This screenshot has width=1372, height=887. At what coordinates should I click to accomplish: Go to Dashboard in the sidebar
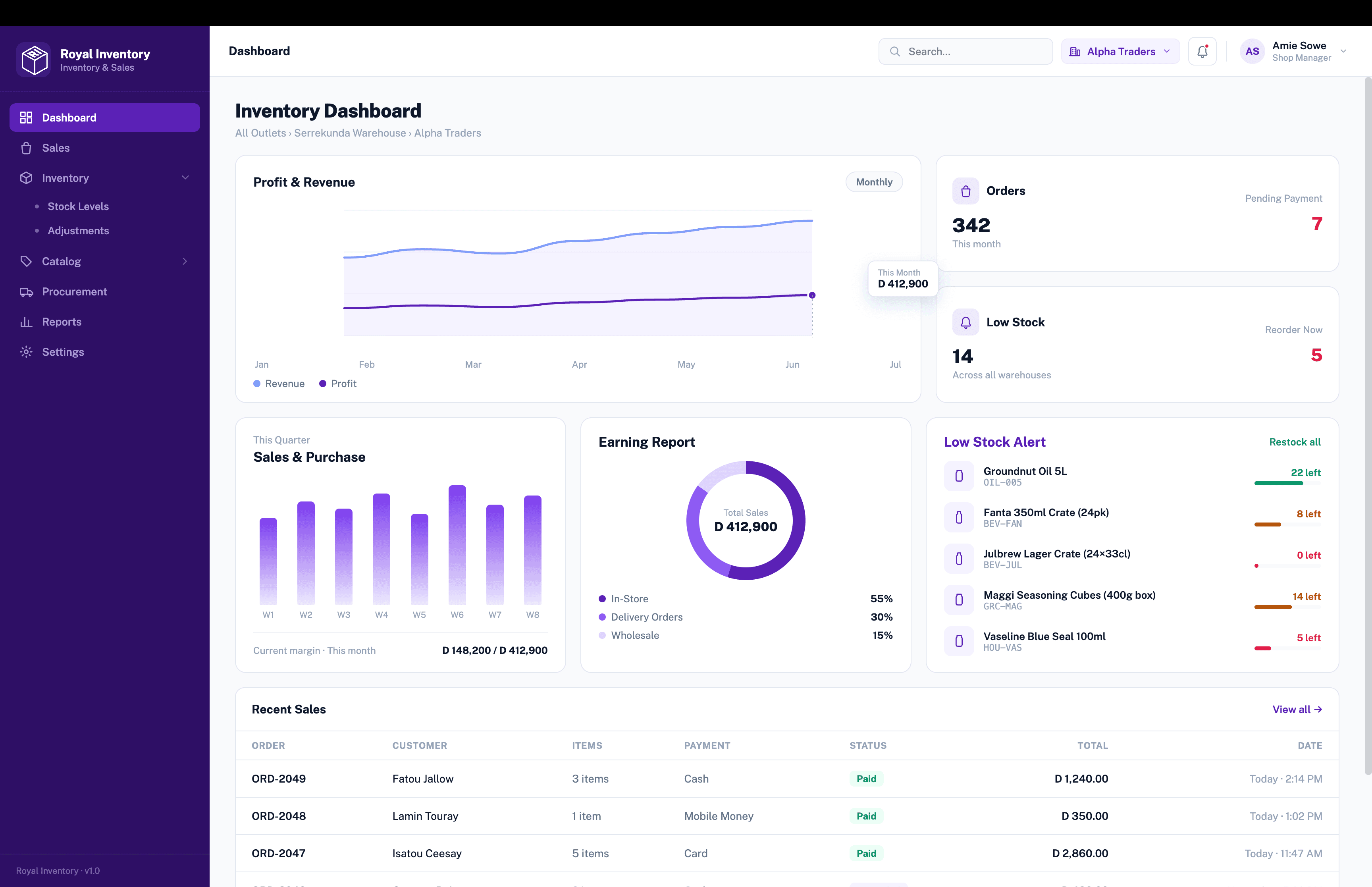[x=105, y=118]
